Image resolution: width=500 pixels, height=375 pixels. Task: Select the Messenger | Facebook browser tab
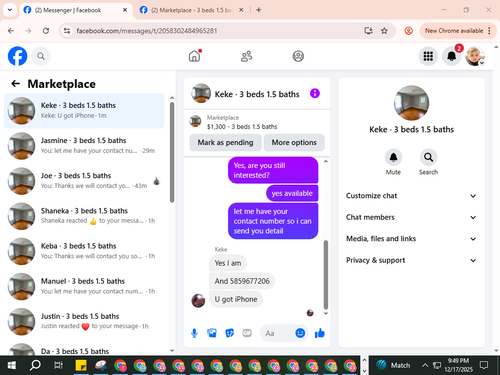click(76, 10)
